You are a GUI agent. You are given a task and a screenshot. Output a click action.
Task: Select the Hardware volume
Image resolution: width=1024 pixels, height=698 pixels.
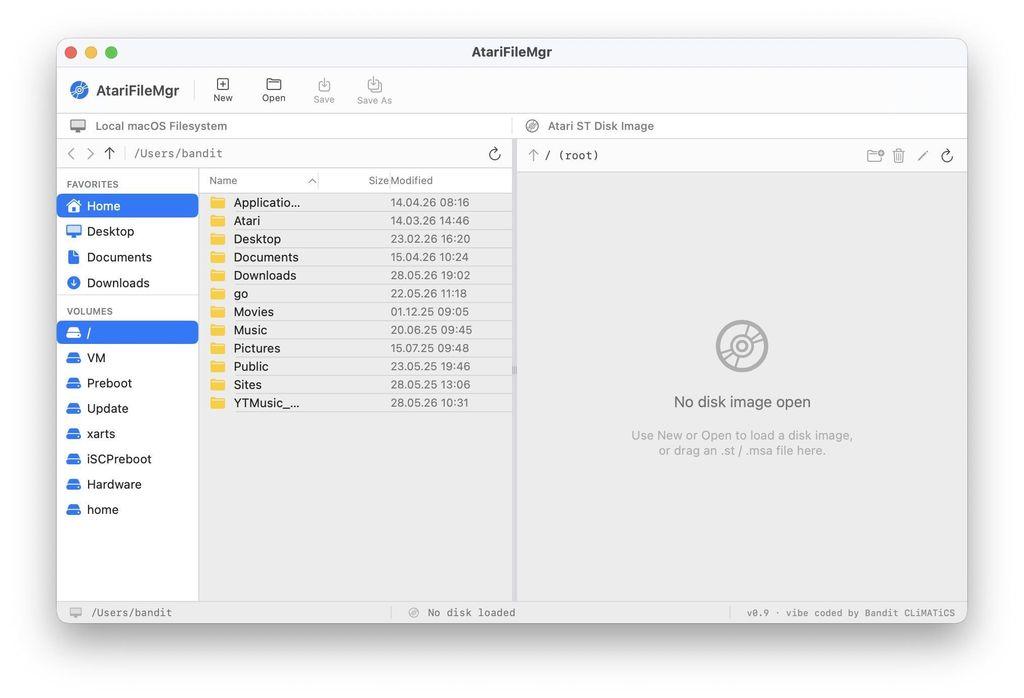pyautogui.click(x=127, y=484)
